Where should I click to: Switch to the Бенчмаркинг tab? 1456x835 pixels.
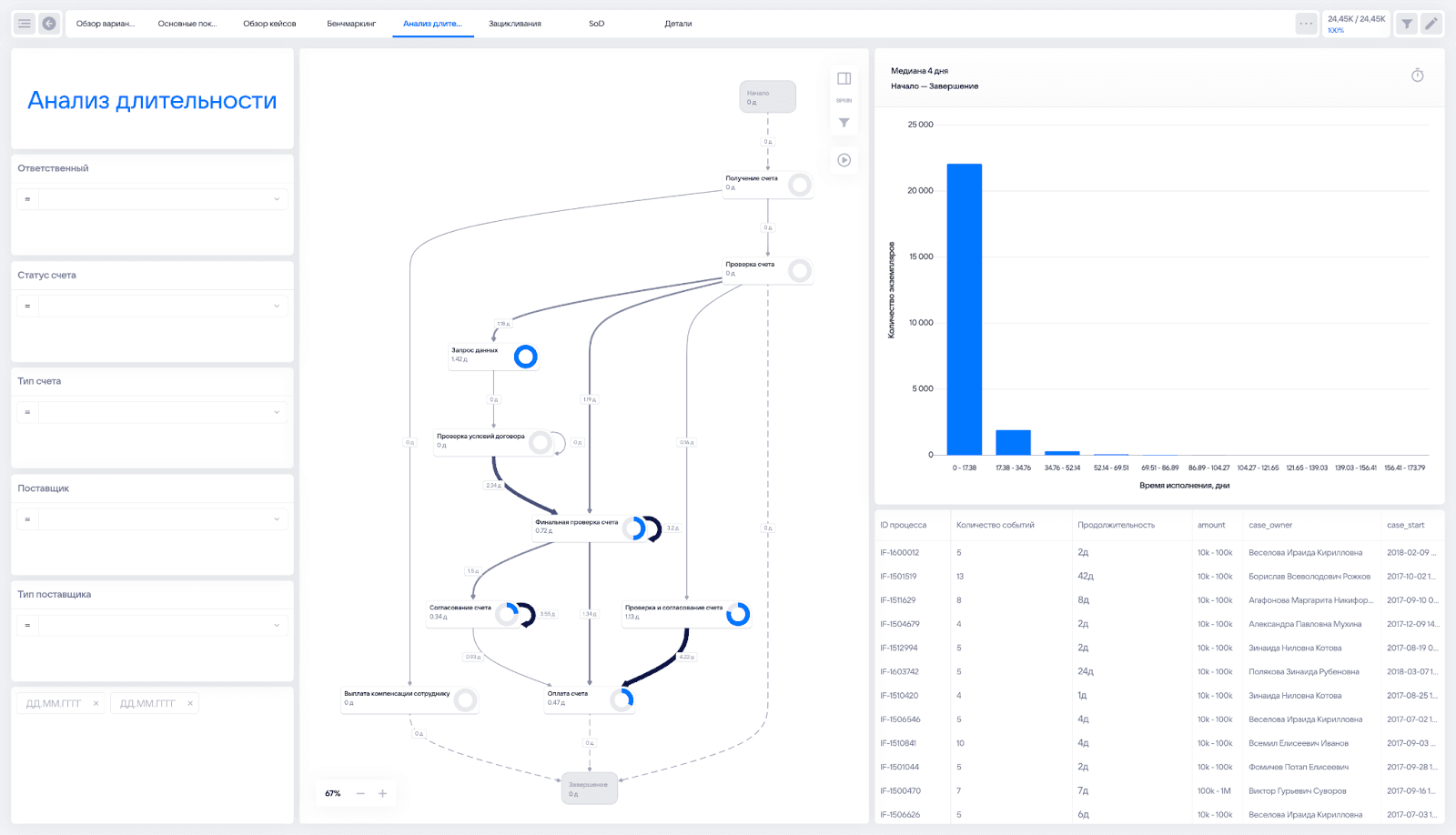pyautogui.click(x=351, y=24)
